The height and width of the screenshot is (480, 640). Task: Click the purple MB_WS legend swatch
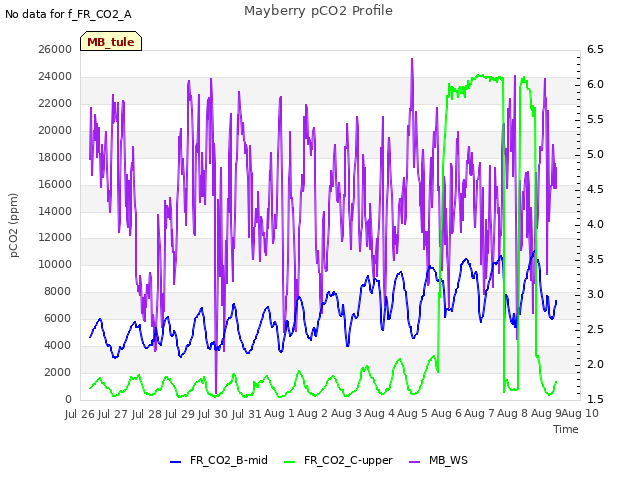tap(414, 462)
